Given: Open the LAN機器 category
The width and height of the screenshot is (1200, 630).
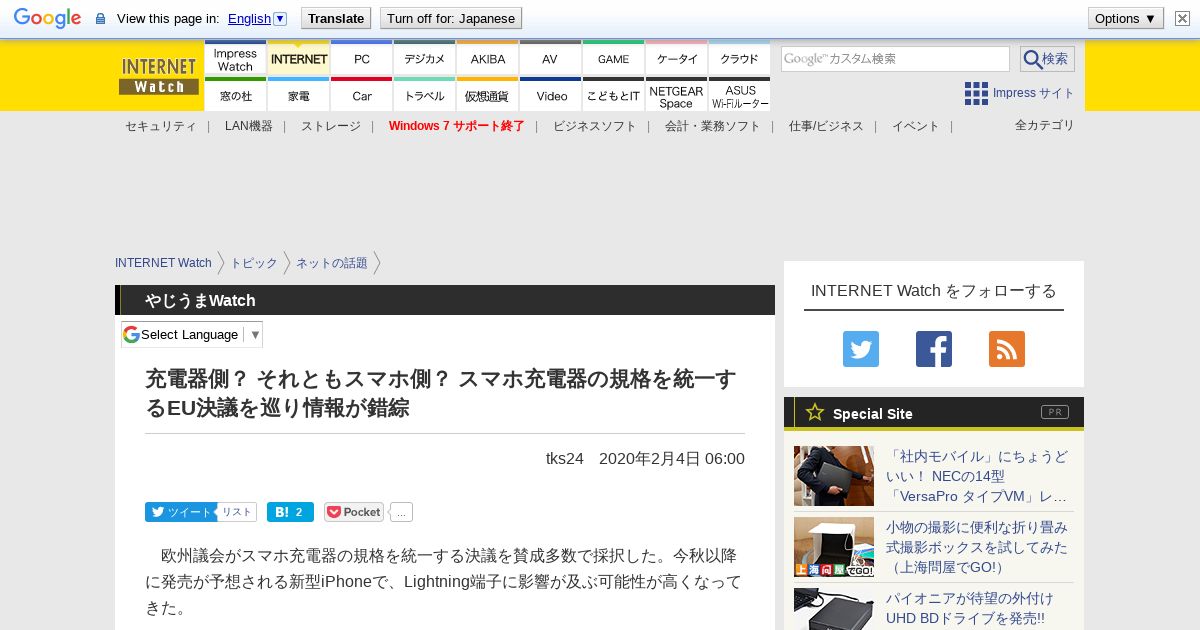Looking at the screenshot, I should pos(248,126).
